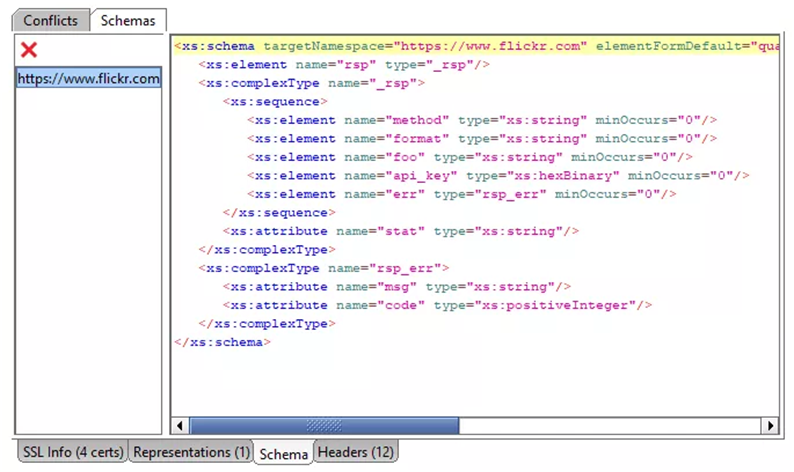The height and width of the screenshot is (472, 794).
Task: Click the complexType name="_rsp" line
Action: point(311,83)
